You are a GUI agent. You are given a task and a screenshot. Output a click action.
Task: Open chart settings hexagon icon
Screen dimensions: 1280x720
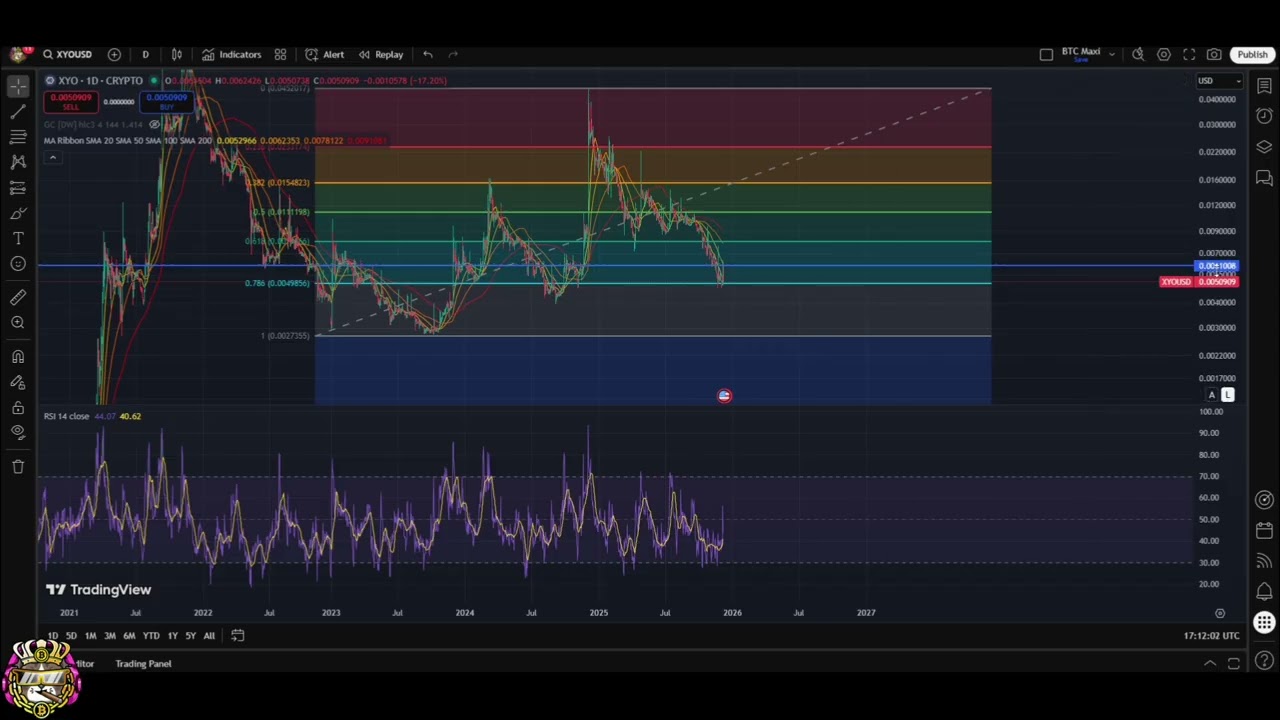pos(1164,54)
